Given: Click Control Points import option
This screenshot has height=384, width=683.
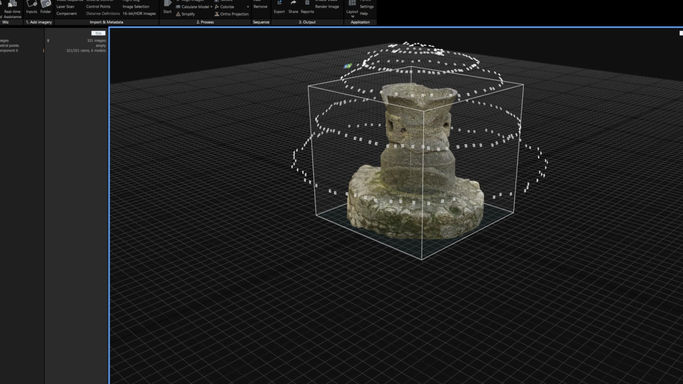Looking at the screenshot, I should coord(98,7).
